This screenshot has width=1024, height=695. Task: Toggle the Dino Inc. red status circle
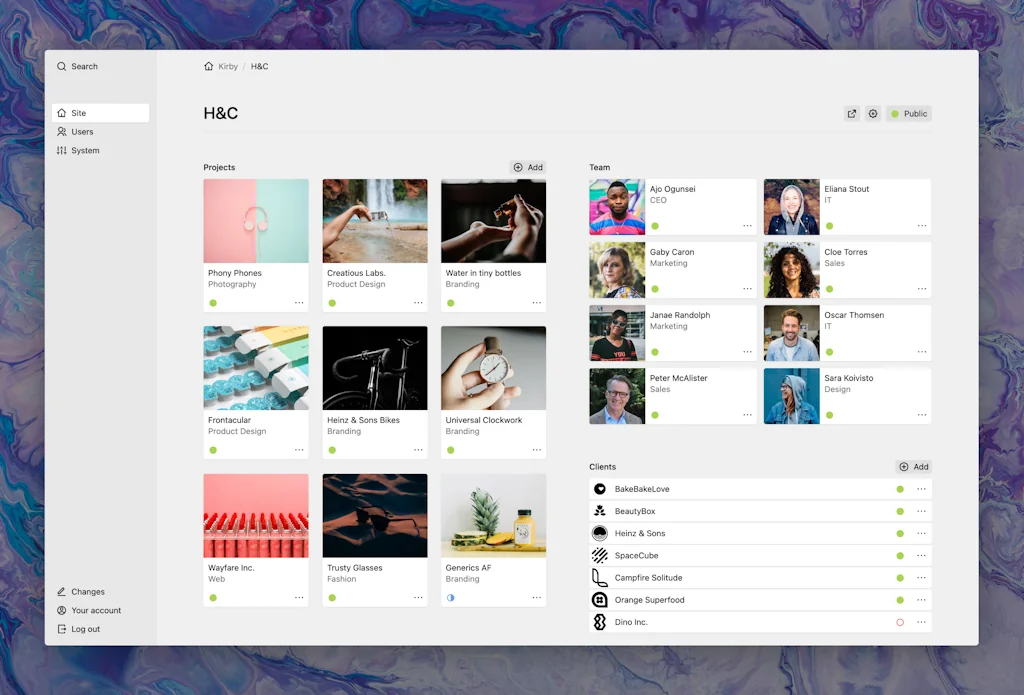click(900, 622)
